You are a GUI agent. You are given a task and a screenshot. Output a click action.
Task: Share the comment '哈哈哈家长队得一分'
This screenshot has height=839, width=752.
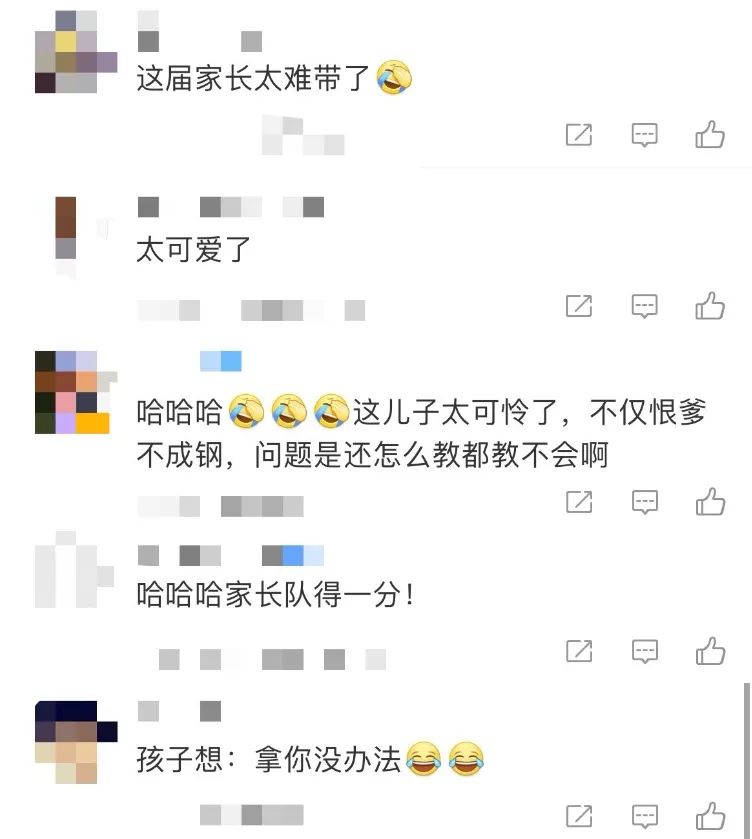click(579, 652)
